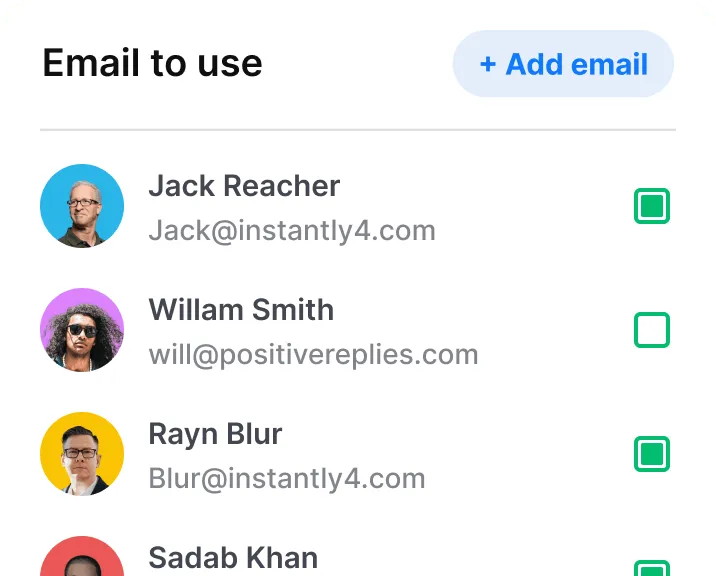Click the will@positivereplies.com address
Screen dimensions: 716x576
pyautogui.click(x=313, y=355)
